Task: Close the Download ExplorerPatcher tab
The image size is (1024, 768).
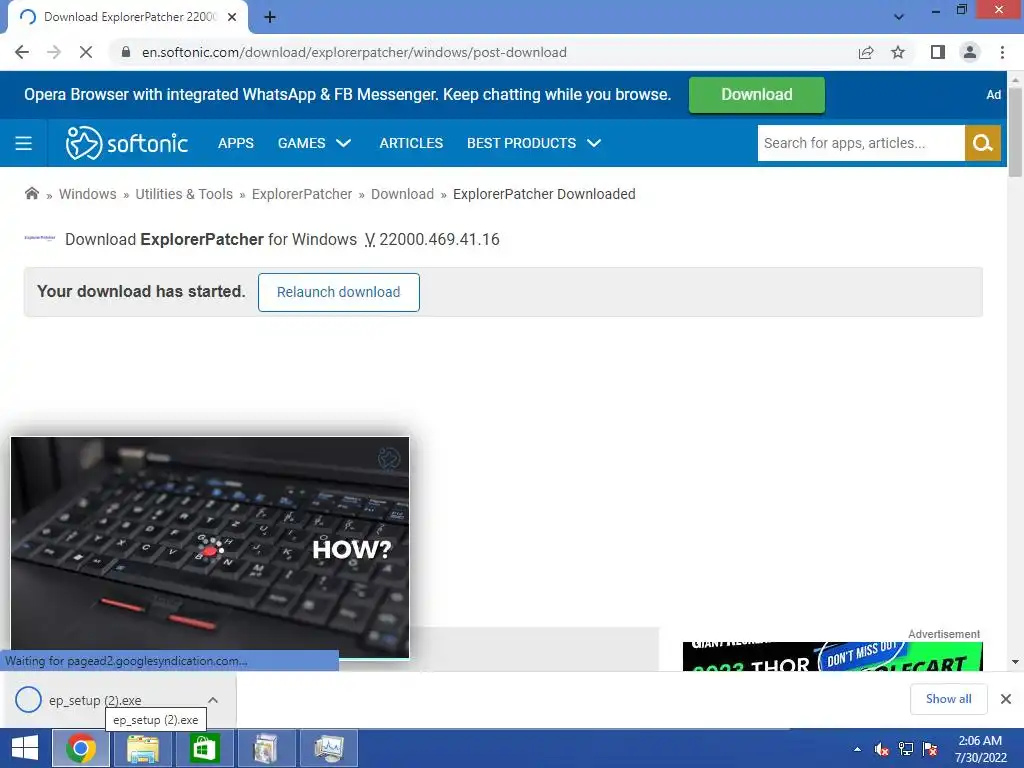Action: [x=232, y=17]
